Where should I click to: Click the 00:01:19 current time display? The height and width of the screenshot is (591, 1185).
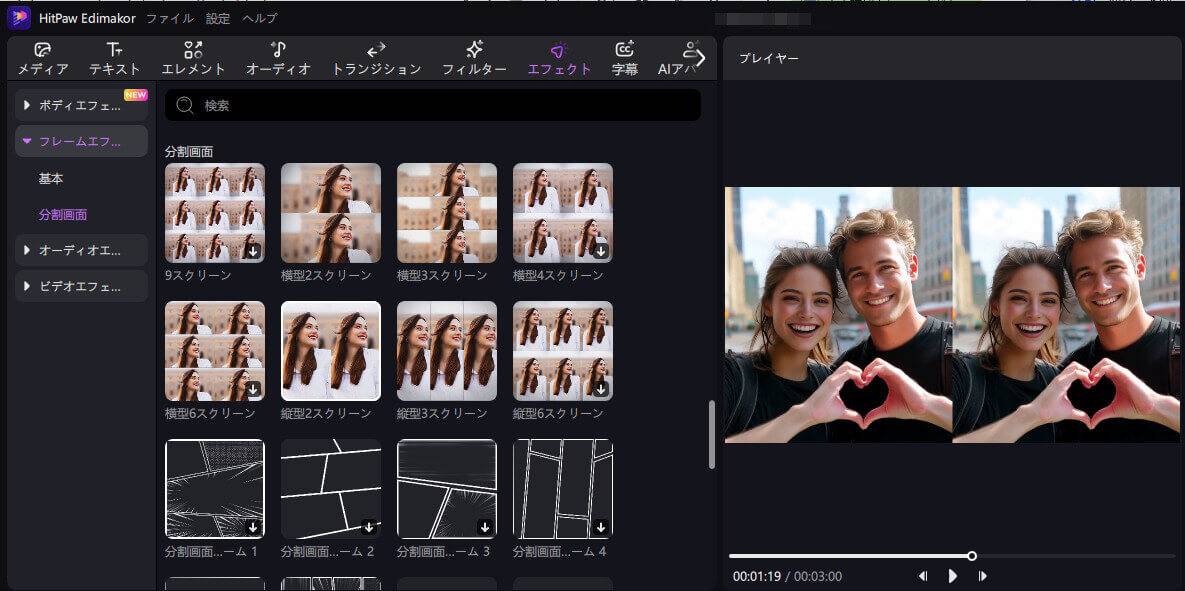pyautogui.click(x=756, y=577)
